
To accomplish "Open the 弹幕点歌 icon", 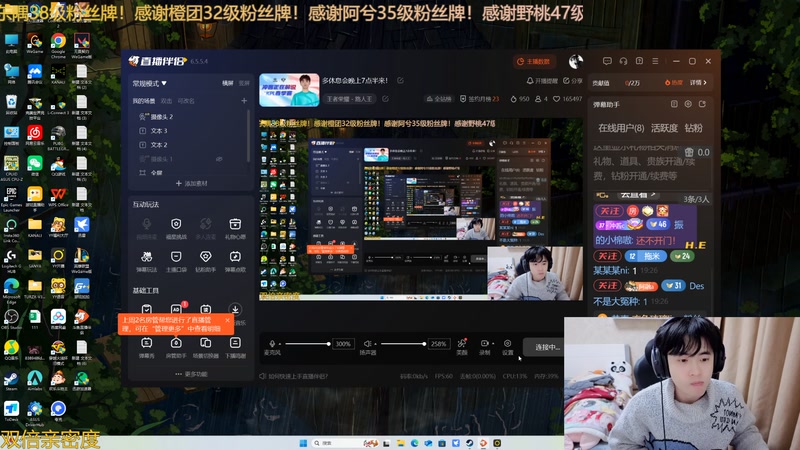I will pos(235,257).
